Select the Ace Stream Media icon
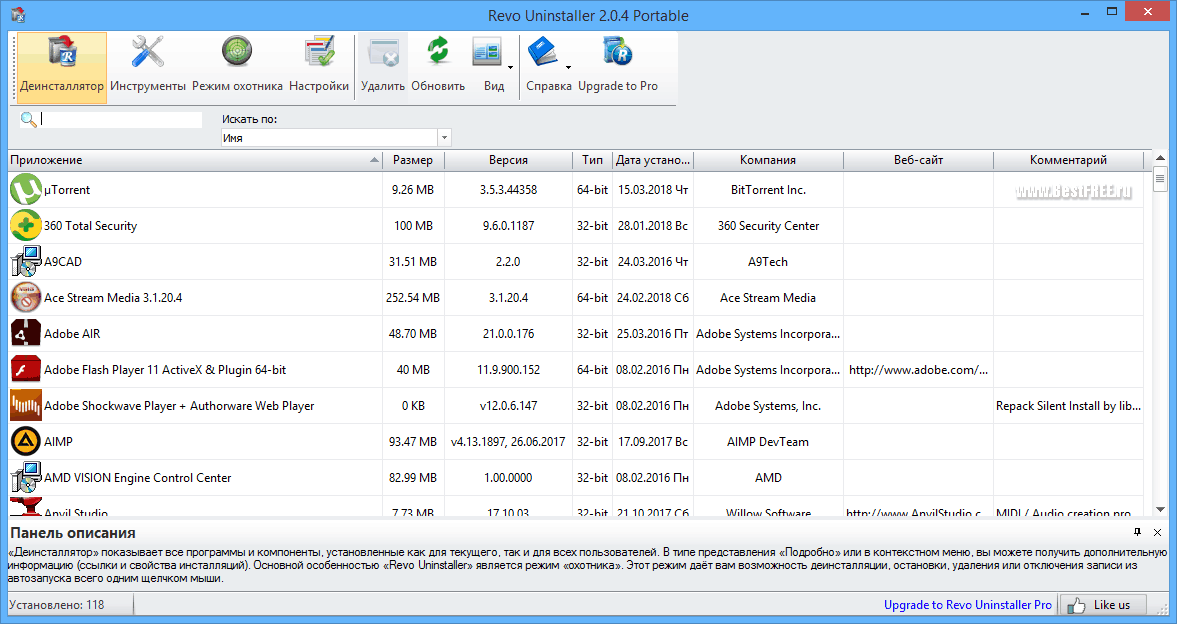 (26, 297)
